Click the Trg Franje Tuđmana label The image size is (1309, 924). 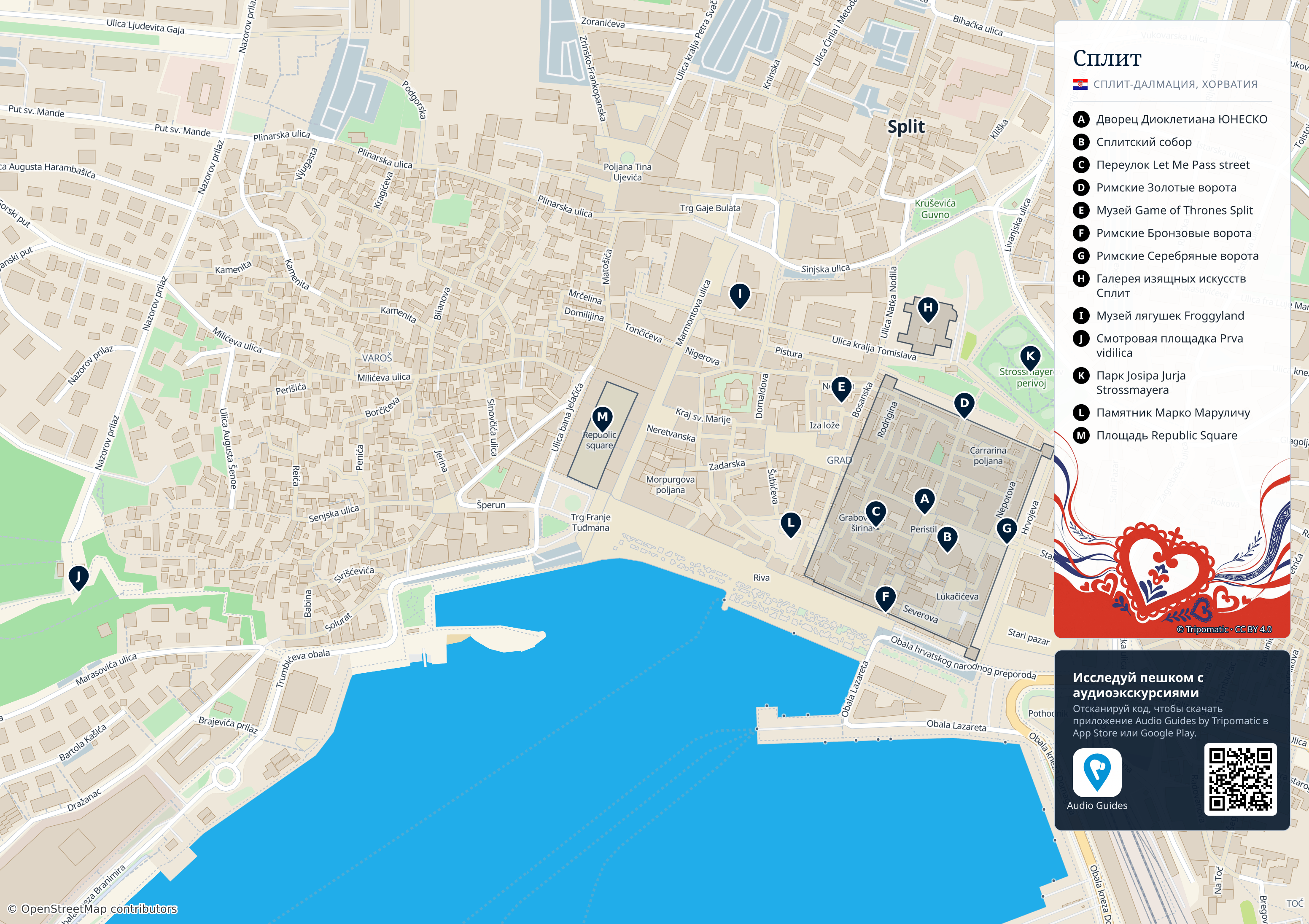point(591,522)
